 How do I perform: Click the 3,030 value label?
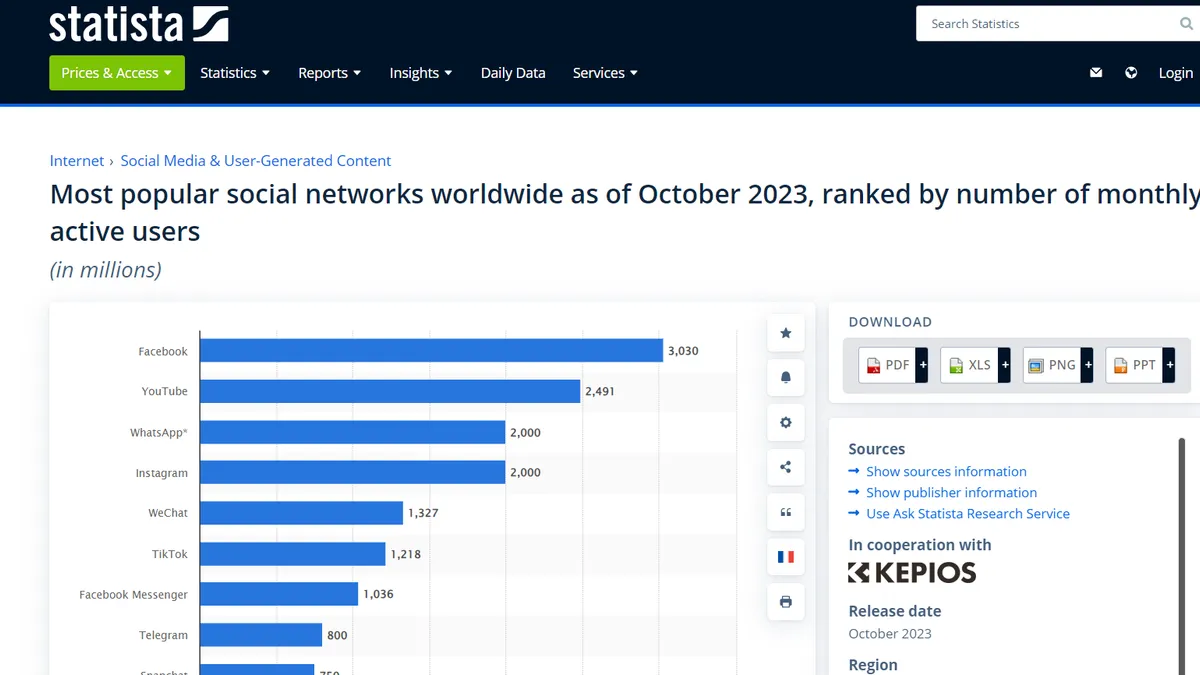point(683,351)
